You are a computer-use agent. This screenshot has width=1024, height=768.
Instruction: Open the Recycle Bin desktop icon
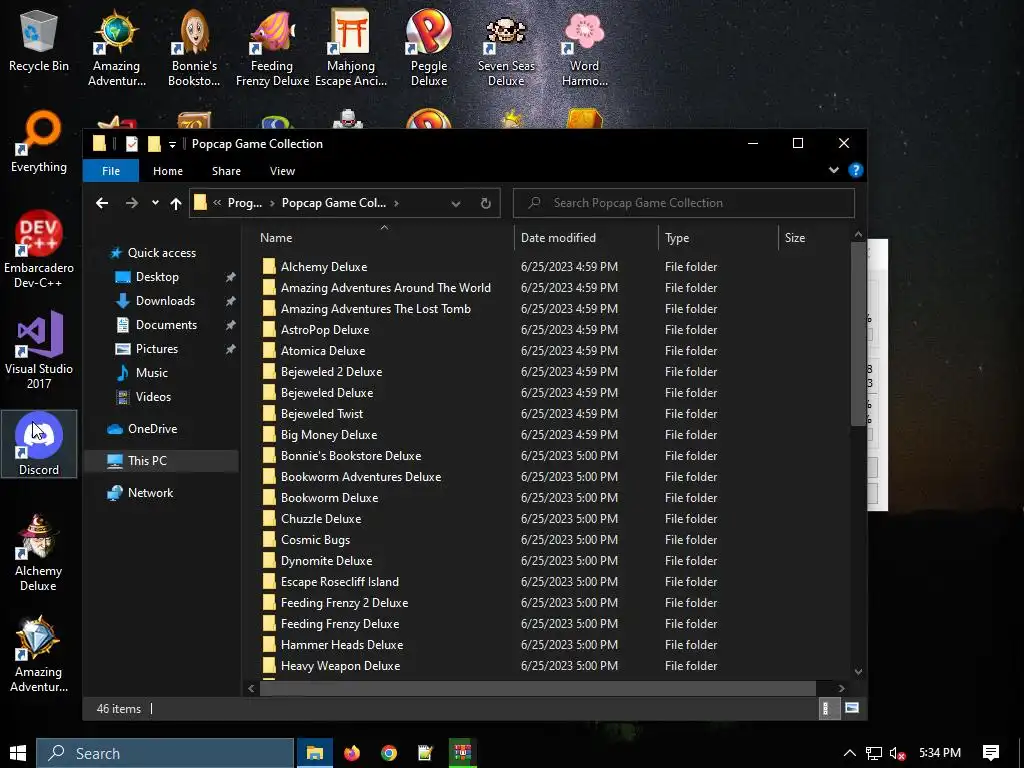coord(39,42)
